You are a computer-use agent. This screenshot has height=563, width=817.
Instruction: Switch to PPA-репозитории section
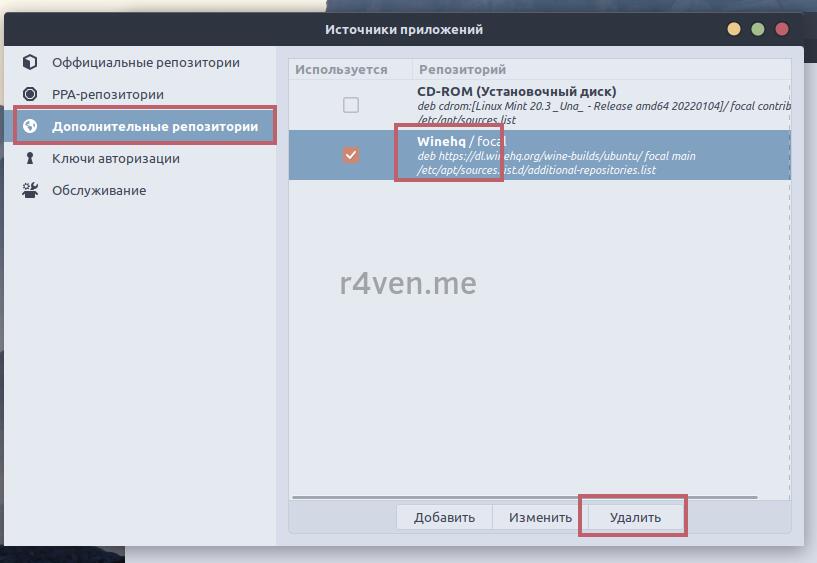coord(107,94)
